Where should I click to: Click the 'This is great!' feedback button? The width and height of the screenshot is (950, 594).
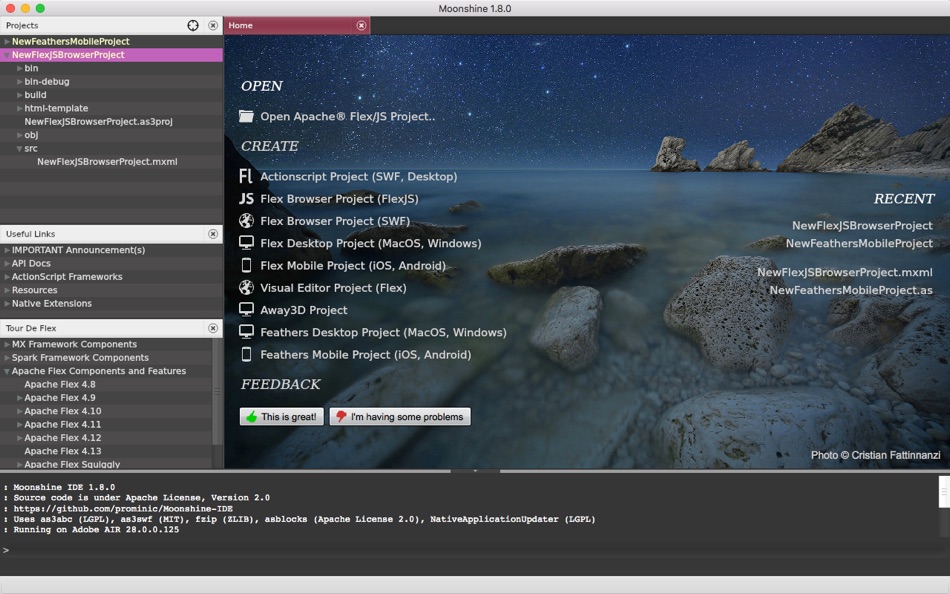pyautogui.click(x=282, y=416)
